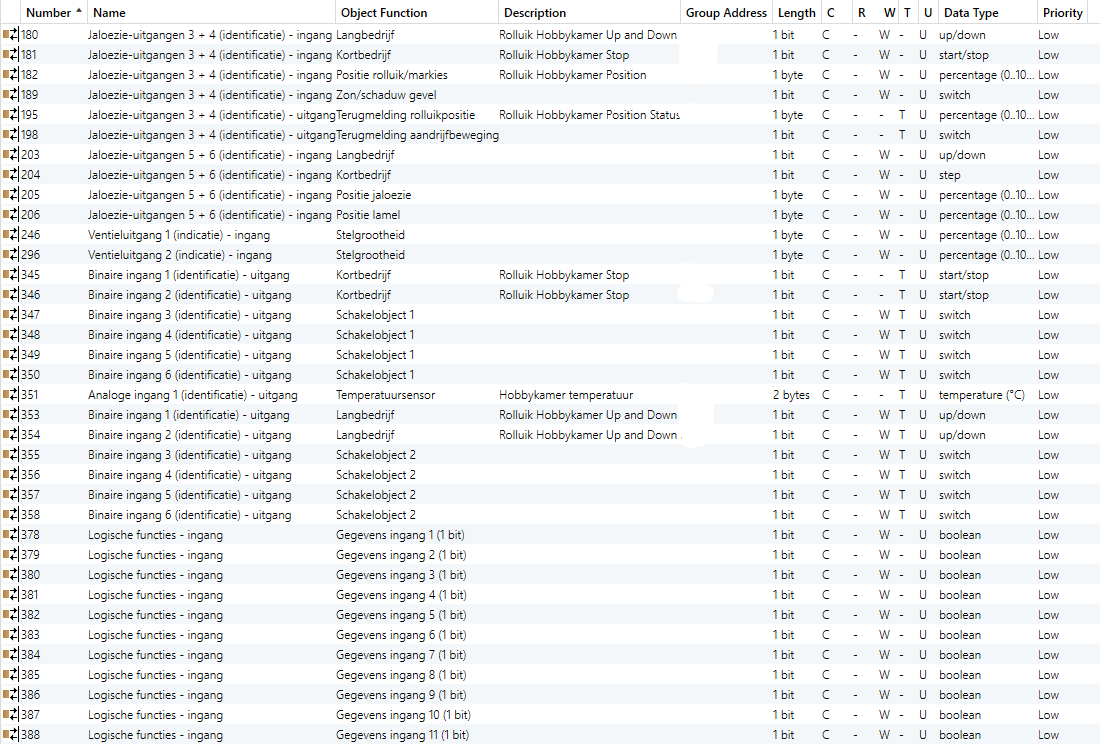1100x744 pixels.
Task: Select 'Rolluik Hobbykamer Position Status' description
Action: 589,115
